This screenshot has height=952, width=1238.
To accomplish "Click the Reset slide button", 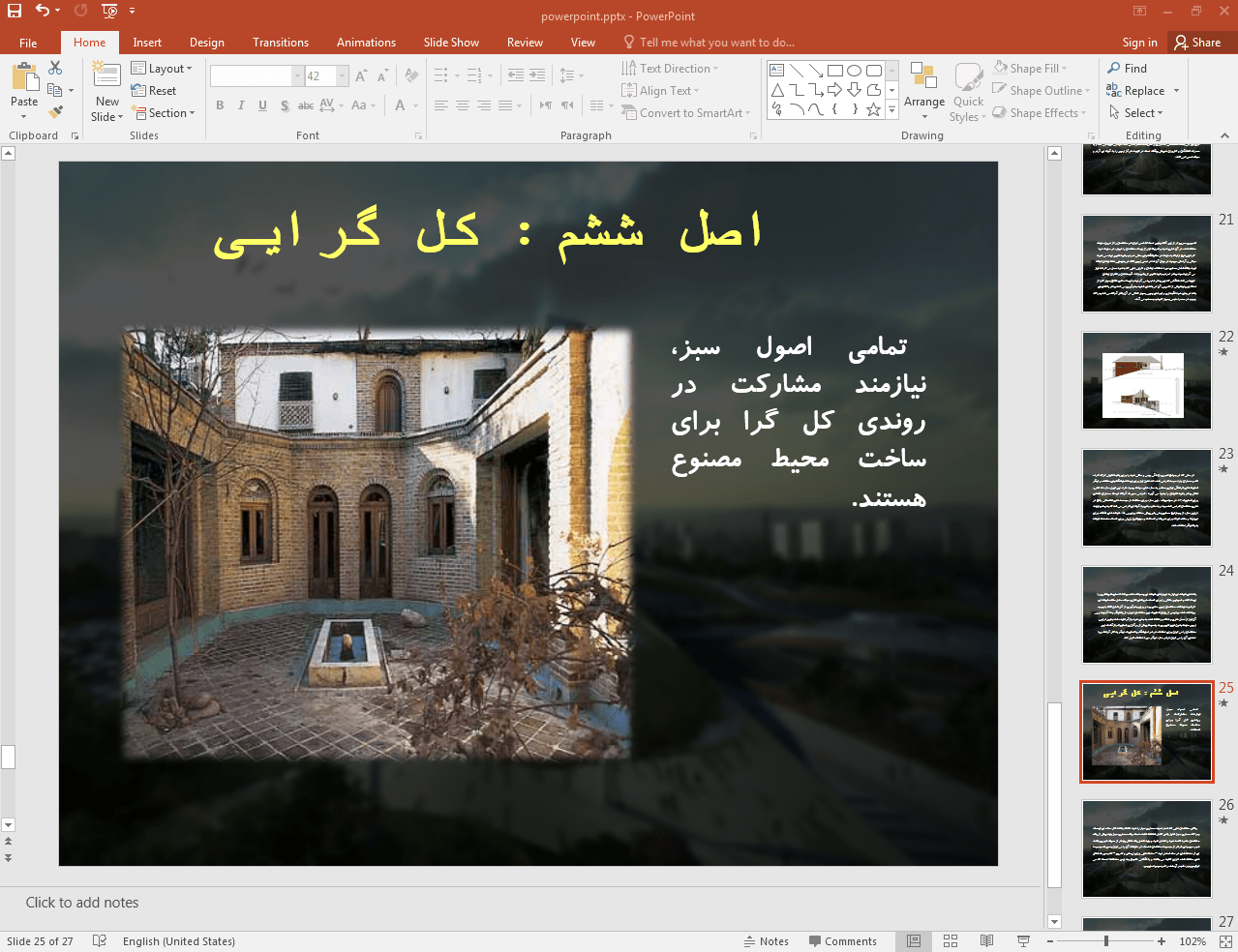I will [x=154, y=91].
